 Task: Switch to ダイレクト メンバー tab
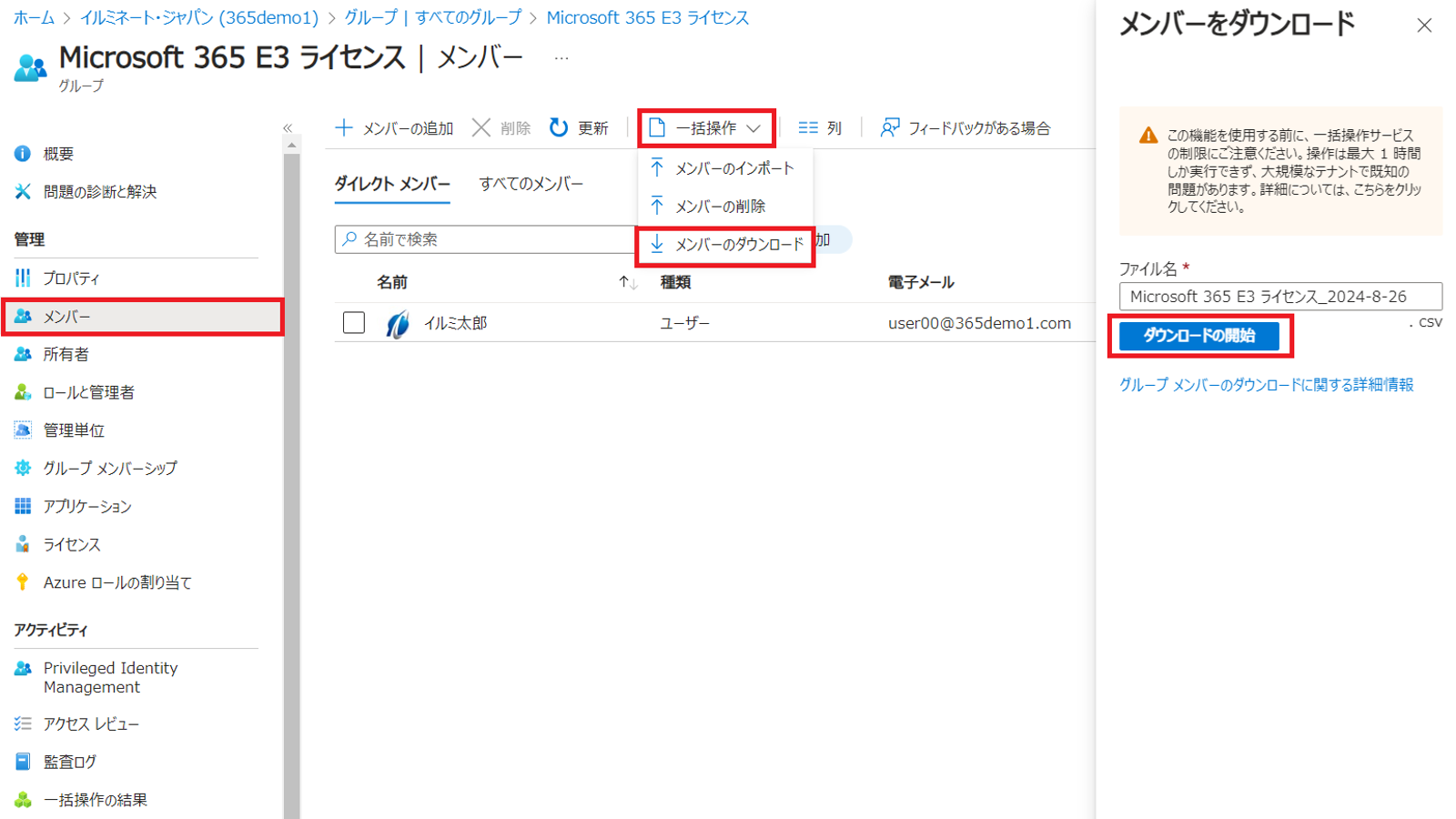[392, 184]
